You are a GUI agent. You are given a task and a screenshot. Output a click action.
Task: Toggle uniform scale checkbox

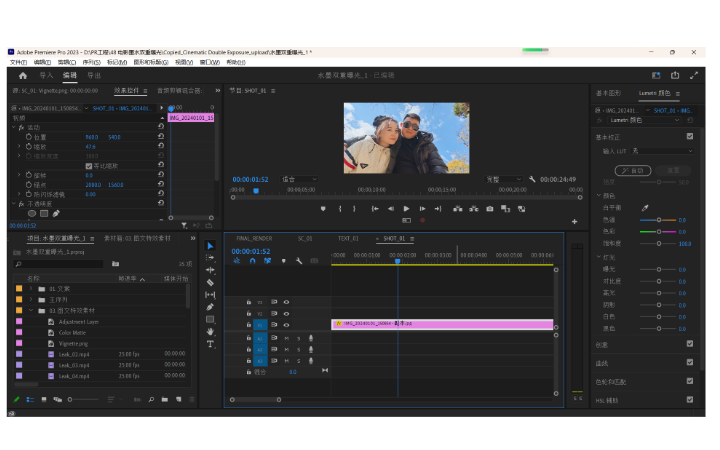click(89, 166)
